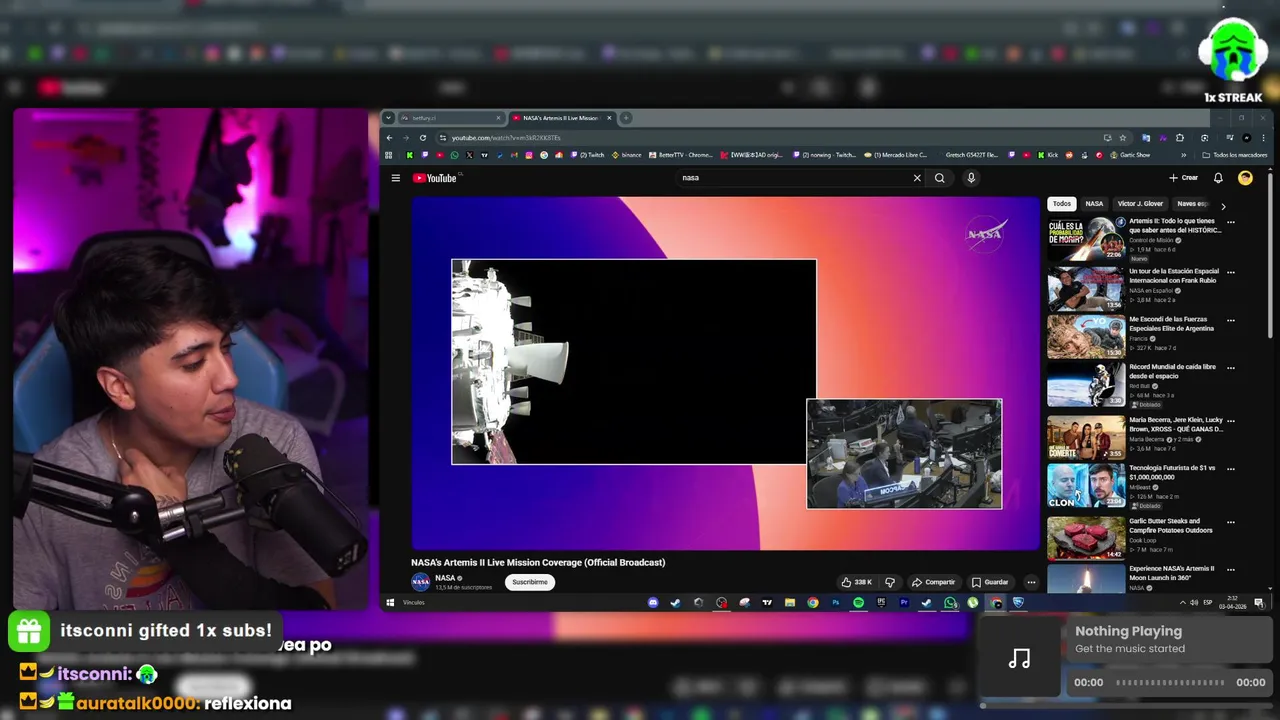
Task: Open Photoshop from the taskbar
Action: [x=836, y=603]
